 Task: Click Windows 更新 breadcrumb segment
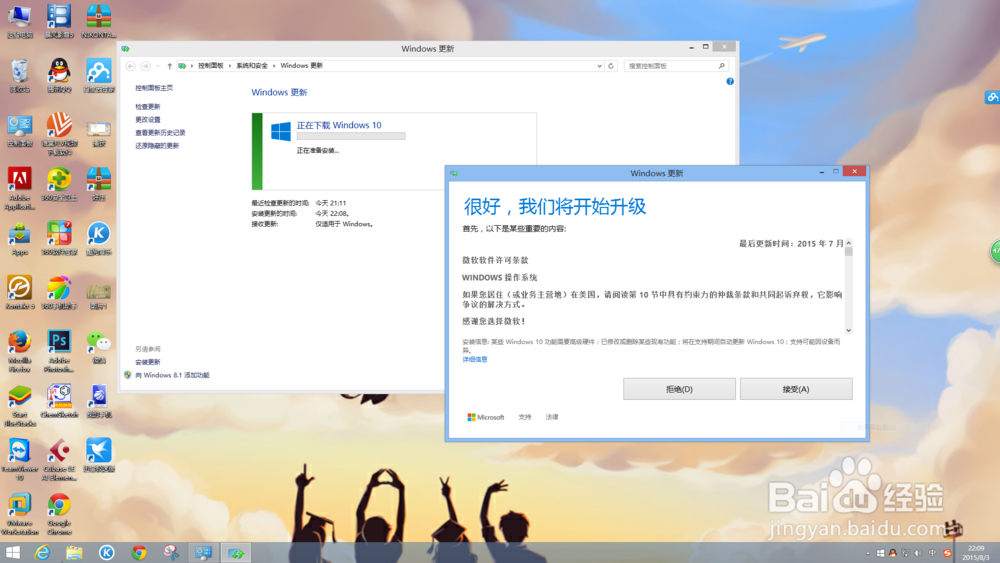pyautogui.click(x=302, y=66)
